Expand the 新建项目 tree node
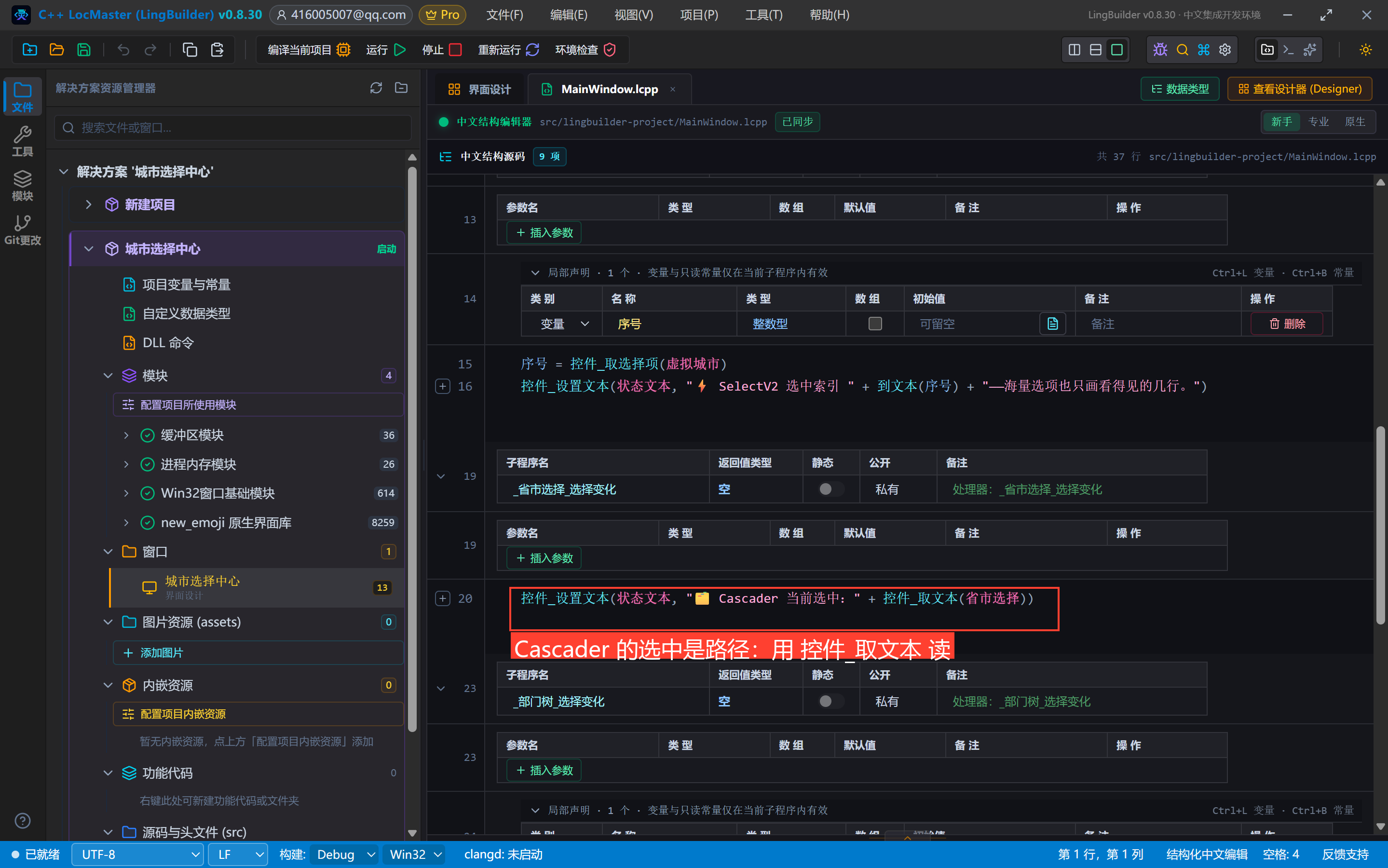The height and width of the screenshot is (868, 1388). pyautogui.click(x=88, y=204)
